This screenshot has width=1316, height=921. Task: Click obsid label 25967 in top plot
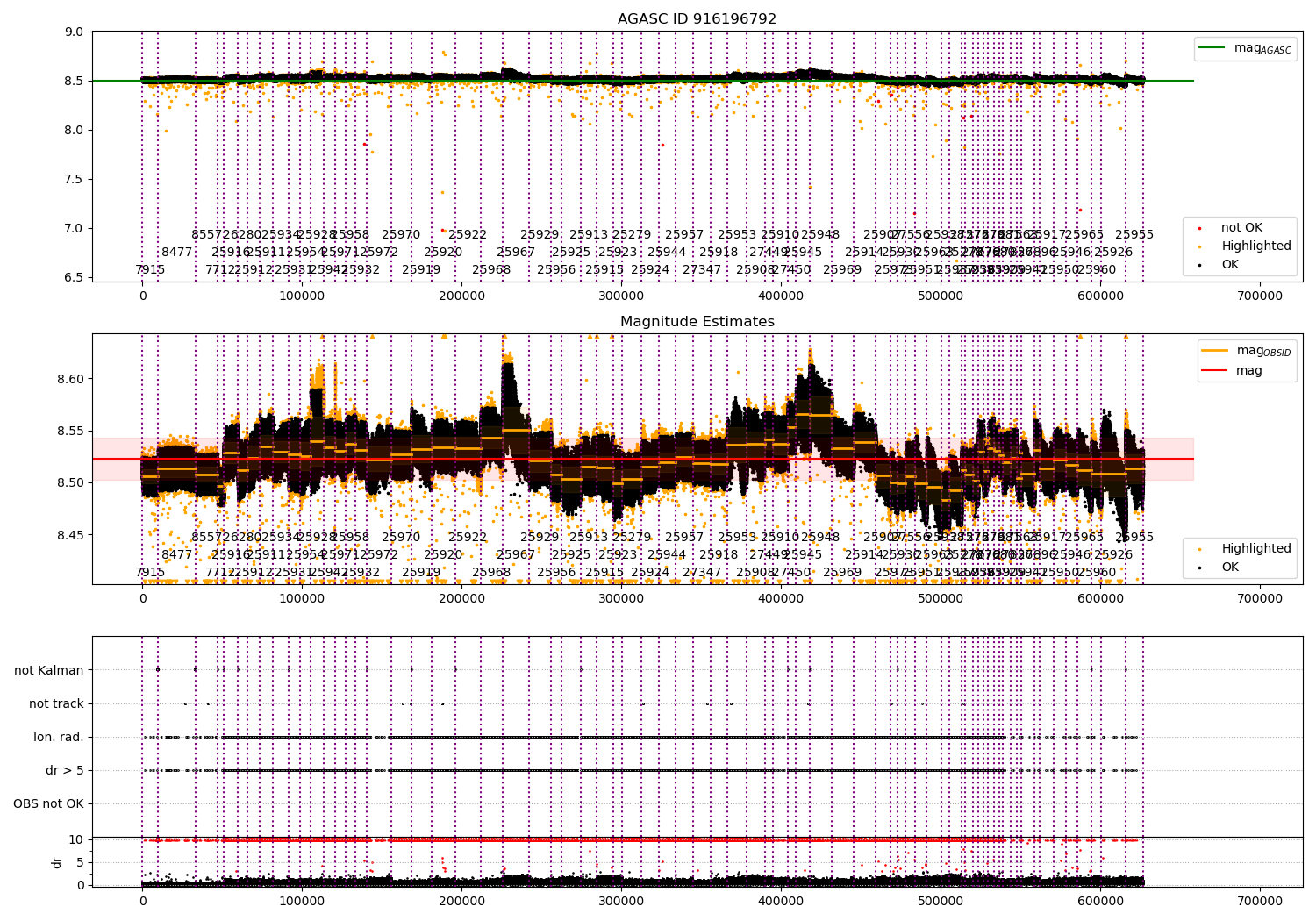point(516,253)
